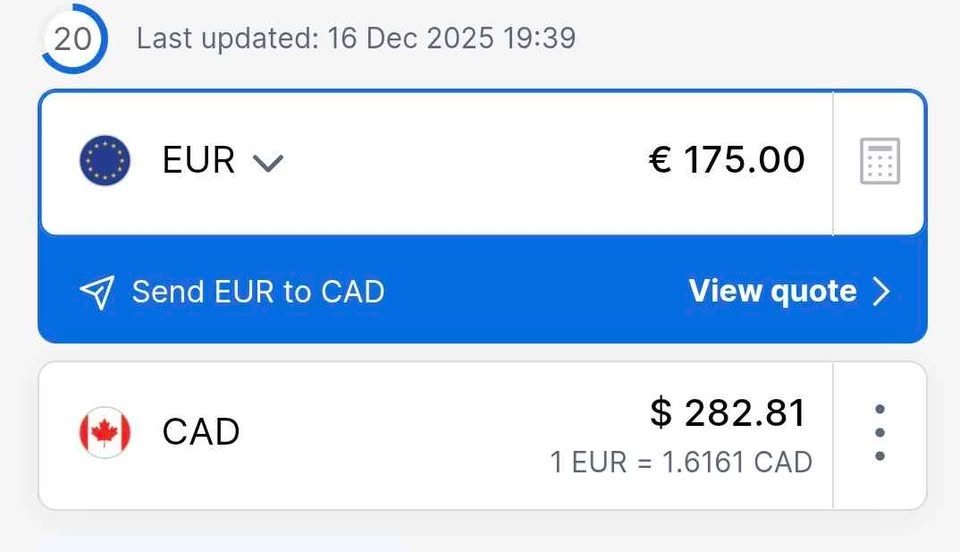Click the calculator icon in the EUR row

coord(880,161)
